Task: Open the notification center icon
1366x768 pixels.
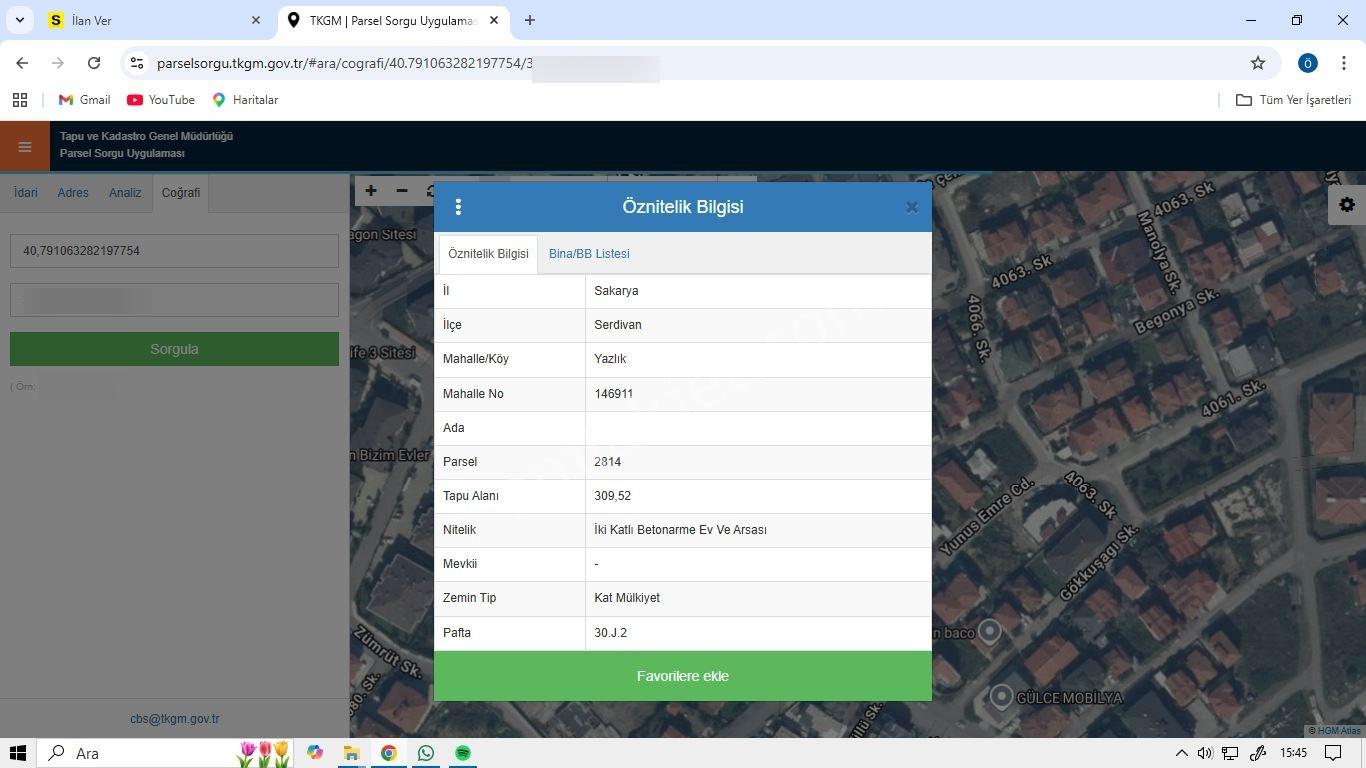Action: point(1333,753)
